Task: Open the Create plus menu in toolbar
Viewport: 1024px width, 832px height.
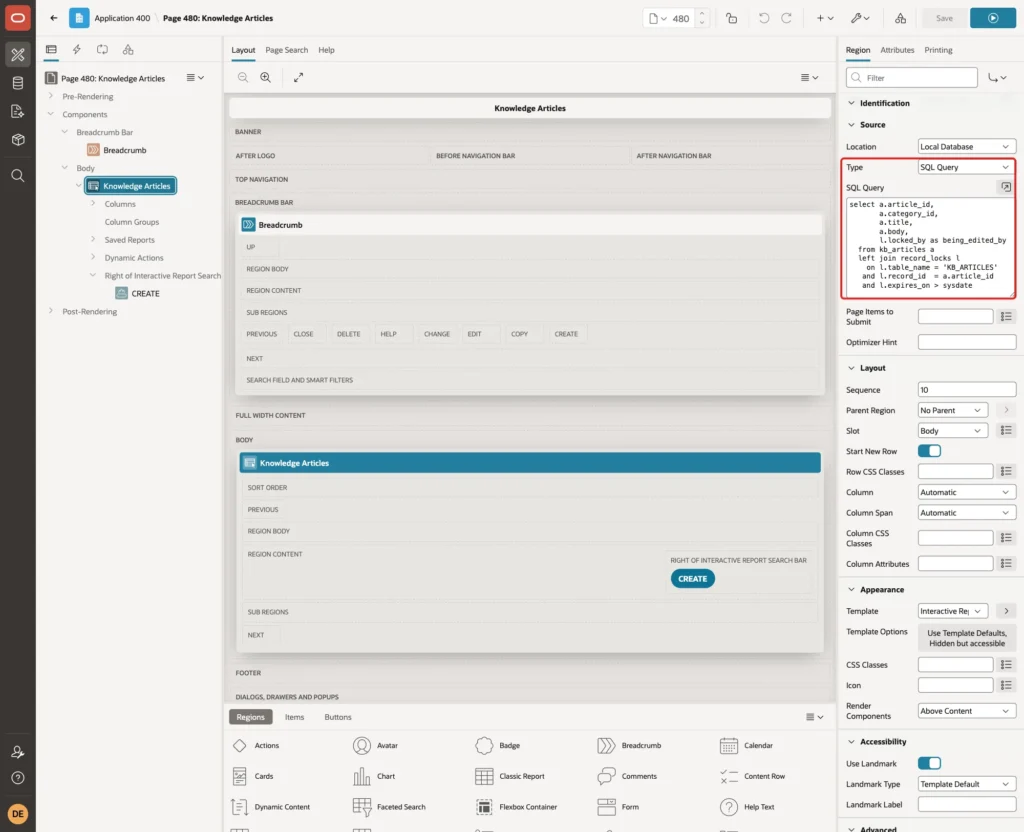Action: click(824, 18)
